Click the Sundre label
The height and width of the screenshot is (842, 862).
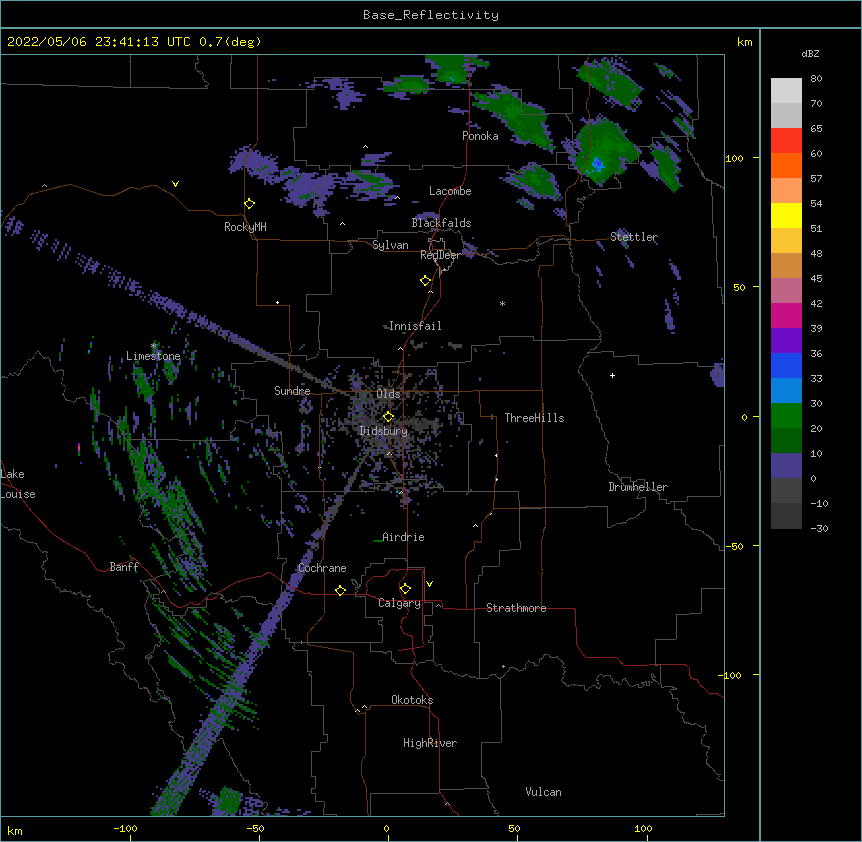292,391
